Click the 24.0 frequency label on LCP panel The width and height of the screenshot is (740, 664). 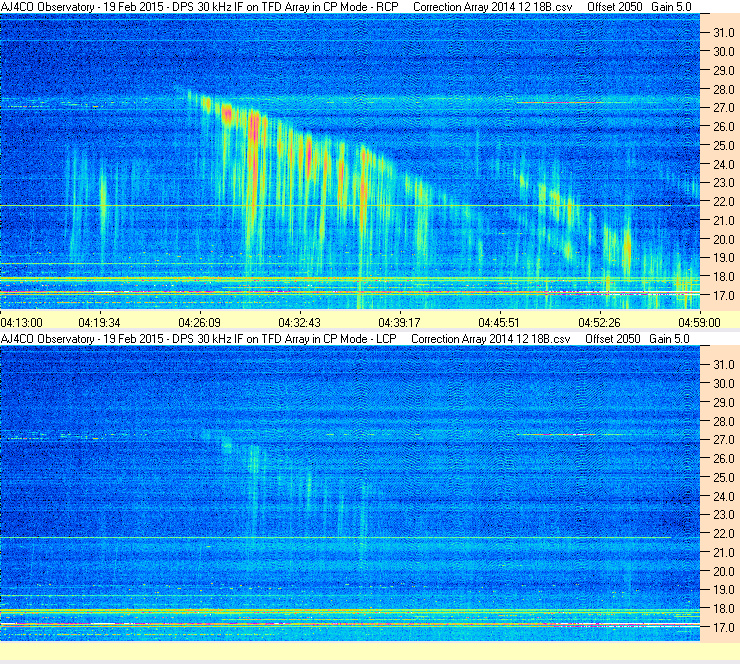724,496
